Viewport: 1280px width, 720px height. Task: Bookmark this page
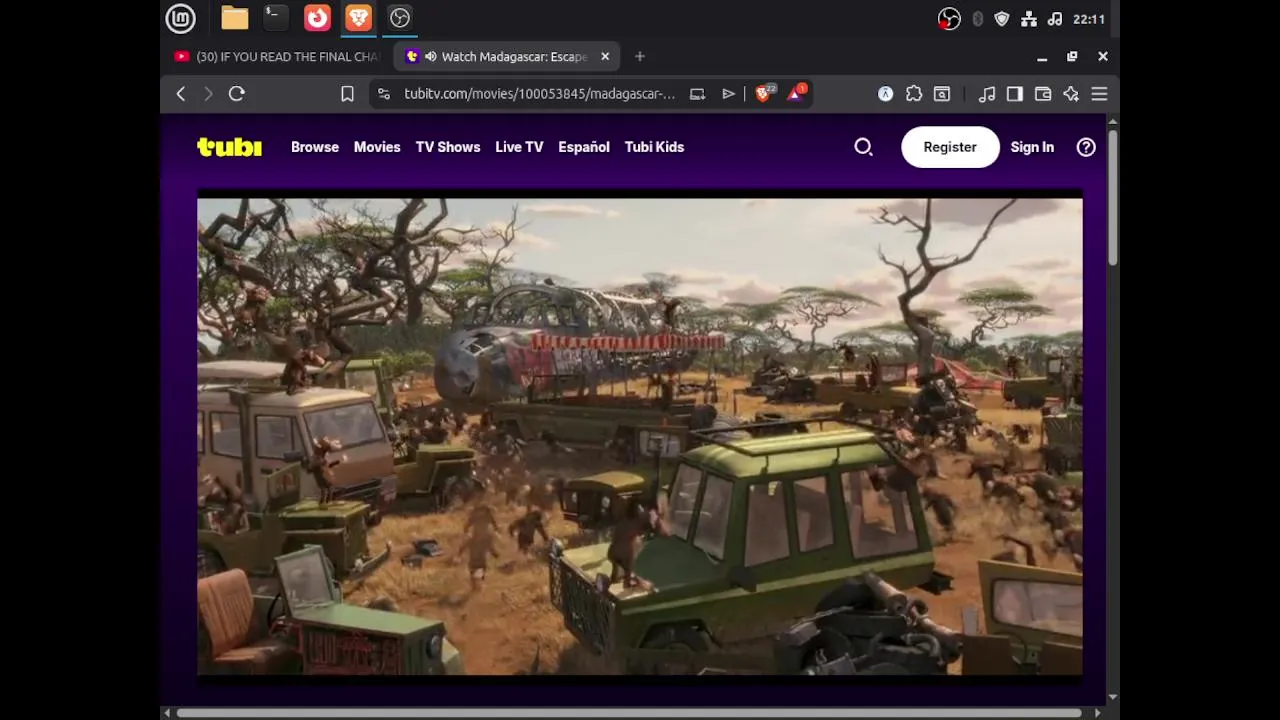(x=347, y=94)
